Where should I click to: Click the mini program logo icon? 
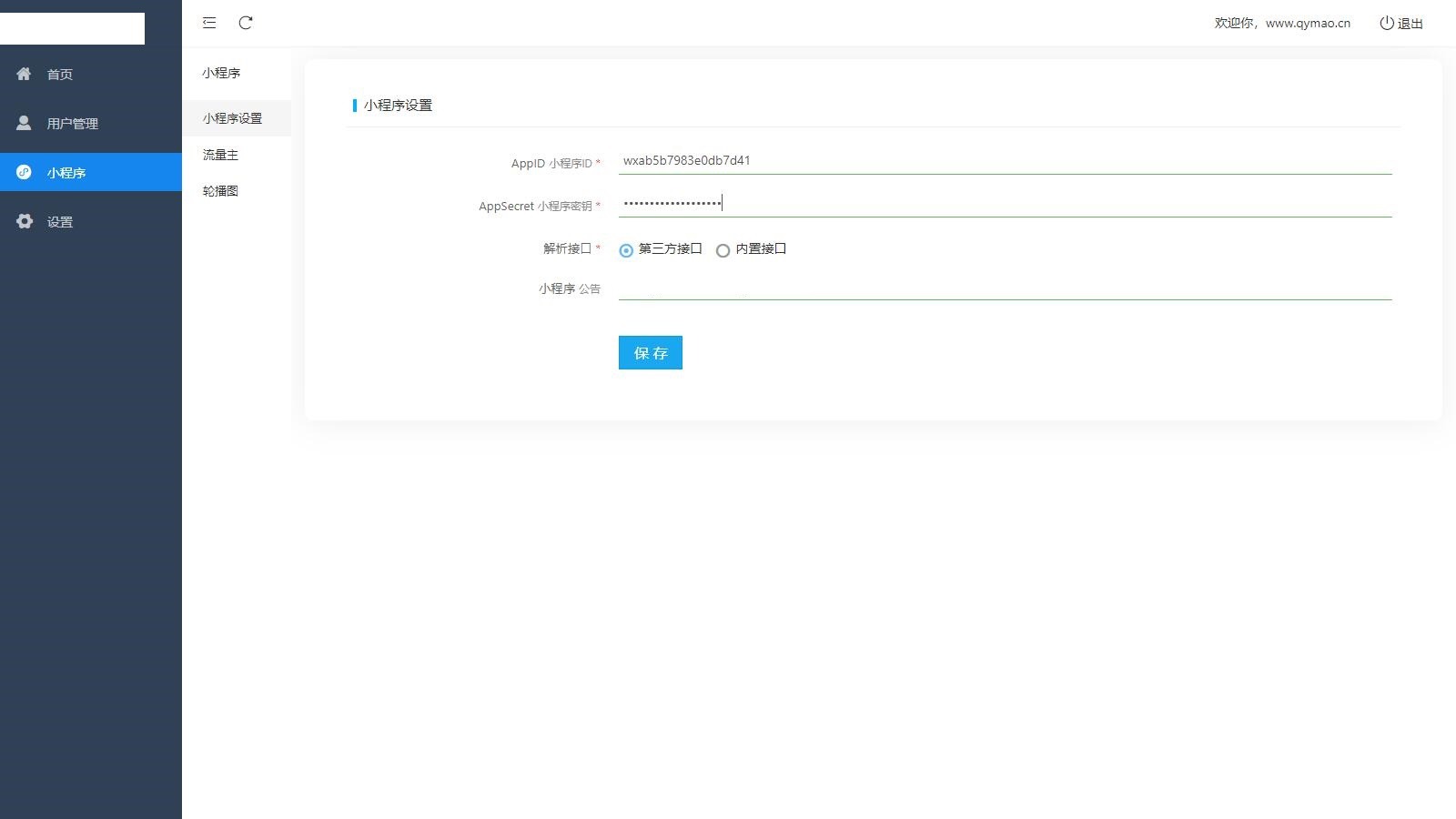[24, 172]
